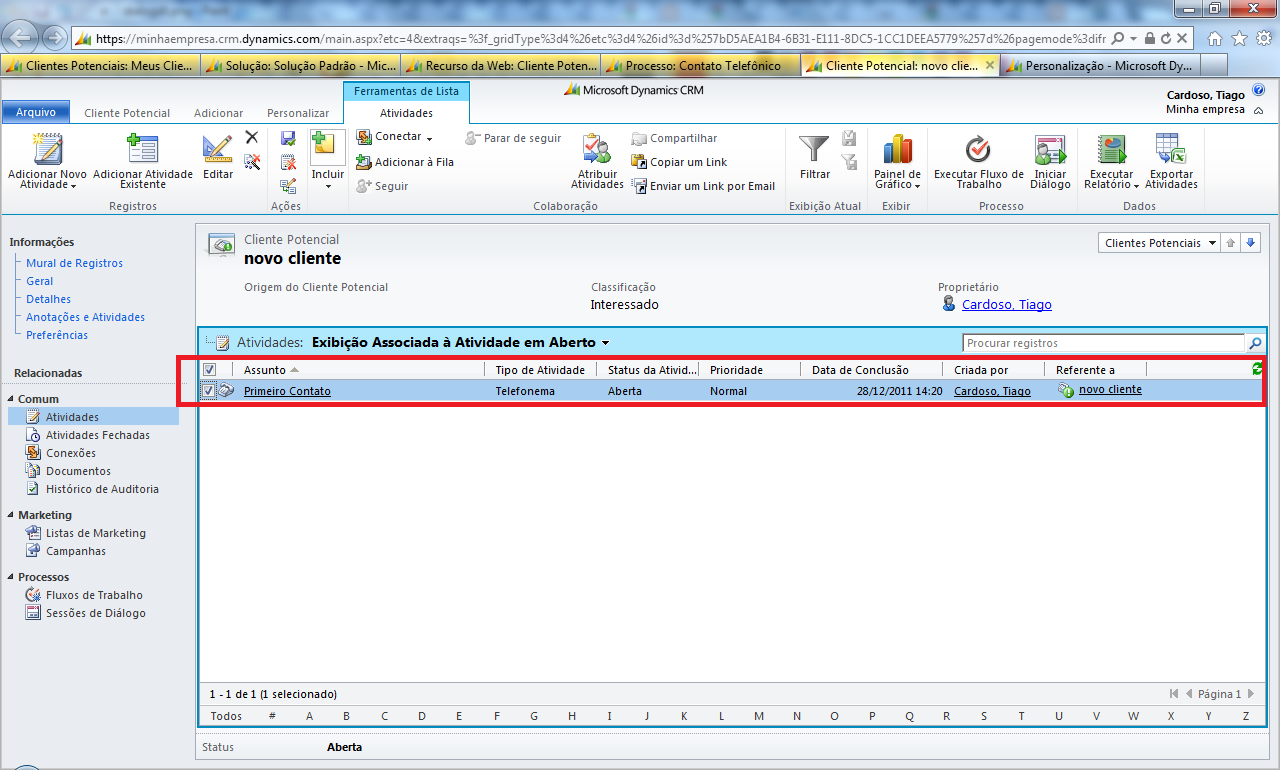
Task: Click the Adicionar Atividade Existente icon
Action: click(x=143, y=150)
